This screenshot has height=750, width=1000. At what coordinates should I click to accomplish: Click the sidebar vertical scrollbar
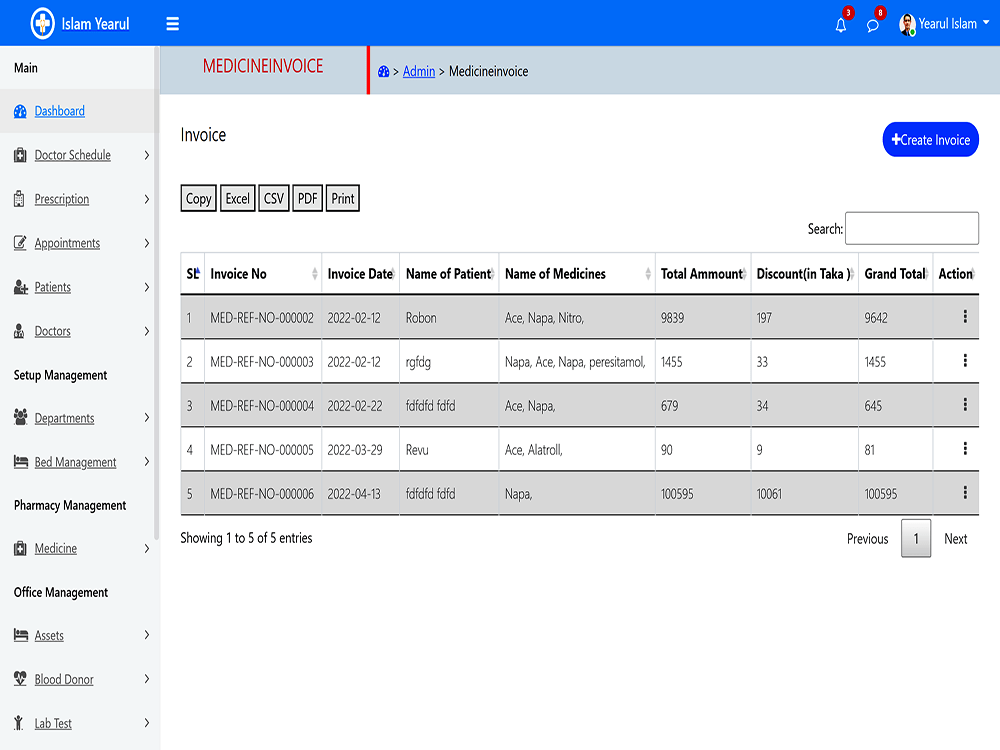click(156, 293)
